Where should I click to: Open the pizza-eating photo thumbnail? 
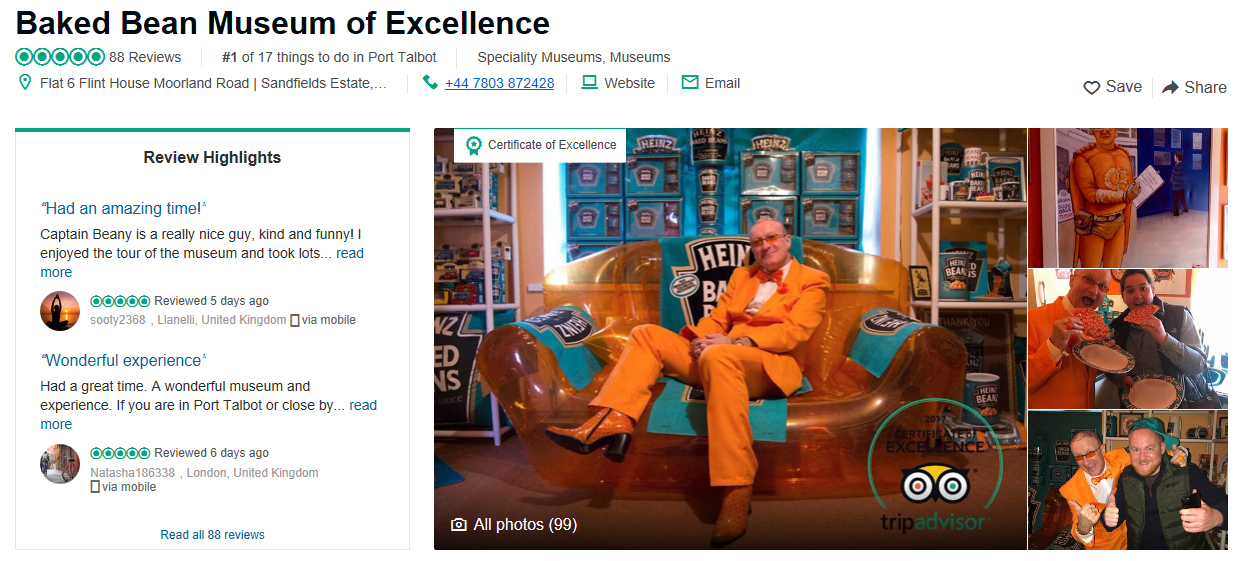(x=1128, y=339)
